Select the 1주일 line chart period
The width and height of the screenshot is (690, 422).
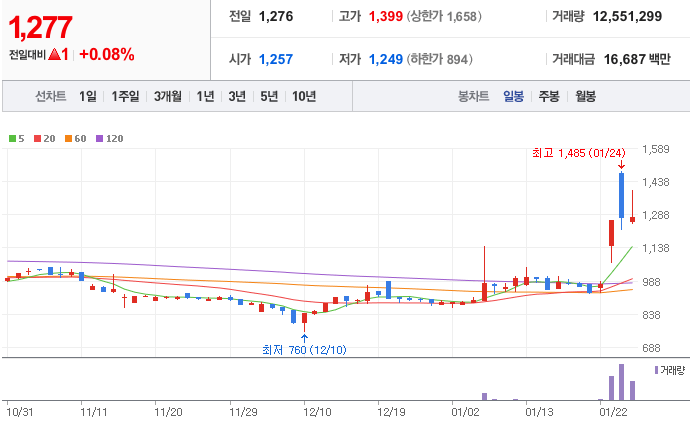coord(125,96)
